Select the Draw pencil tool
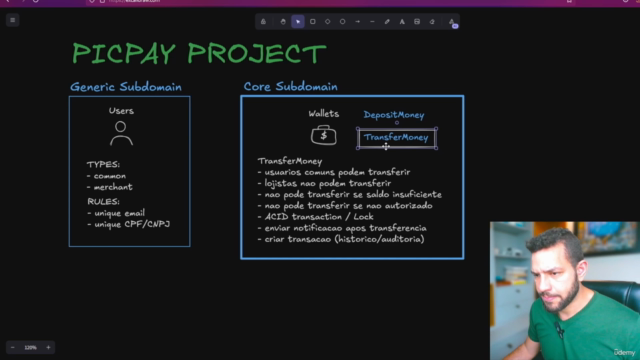The height and width of the screenshot is (360, 640). [x=387, y=22]
